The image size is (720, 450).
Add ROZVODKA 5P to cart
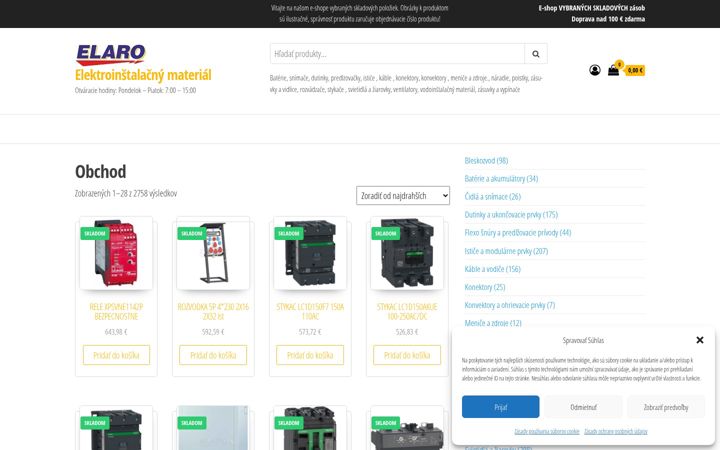point(213,355)
